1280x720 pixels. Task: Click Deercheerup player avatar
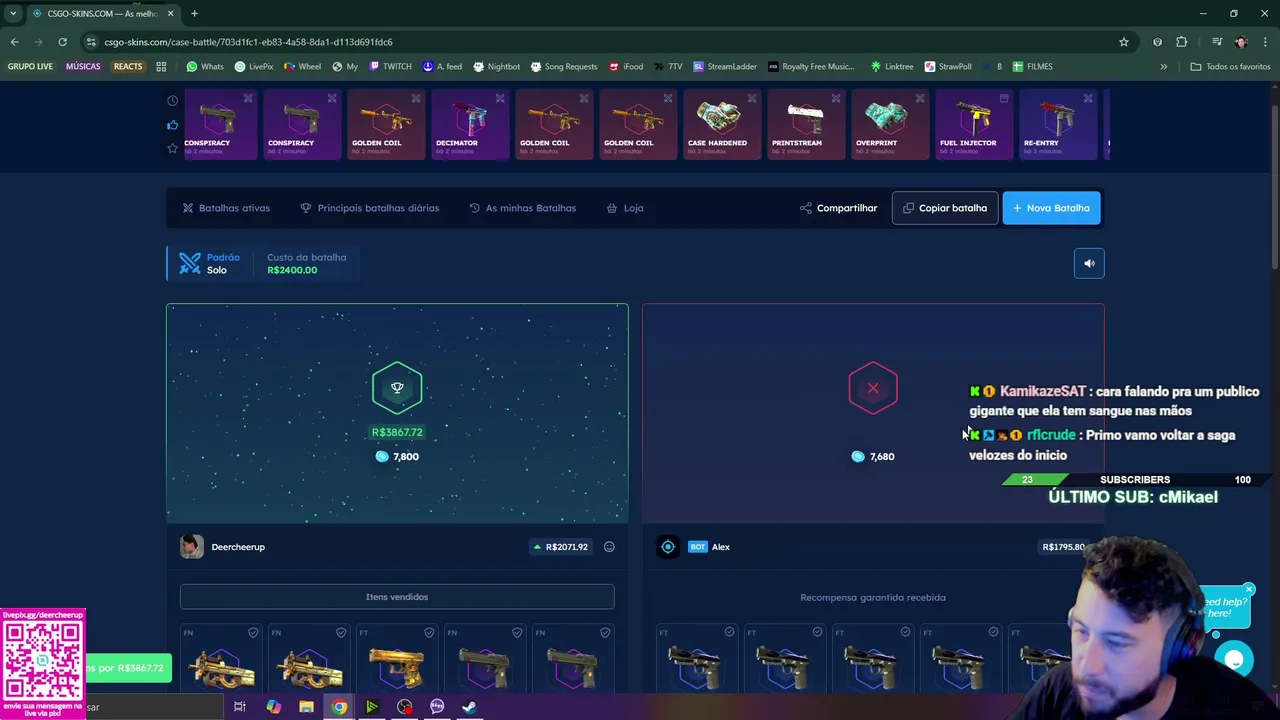(x=192, y=547)
